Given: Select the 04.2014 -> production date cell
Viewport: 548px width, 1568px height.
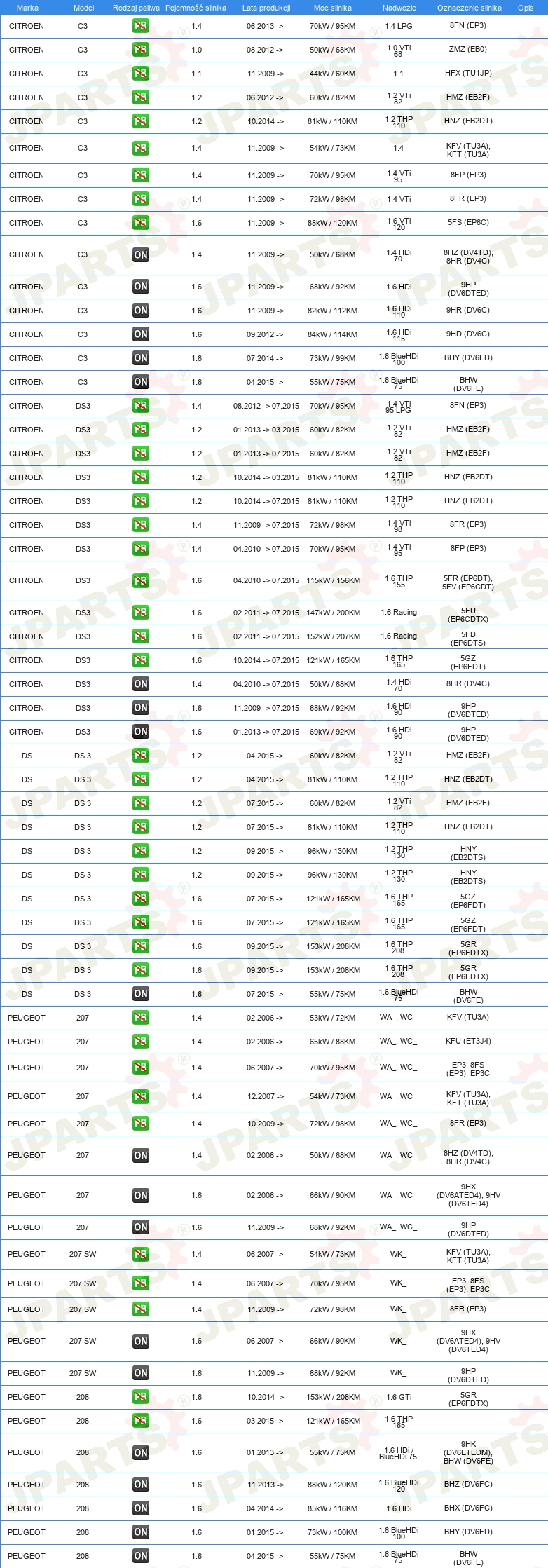Looking at the screenshot, I should tap(266, 1508).
